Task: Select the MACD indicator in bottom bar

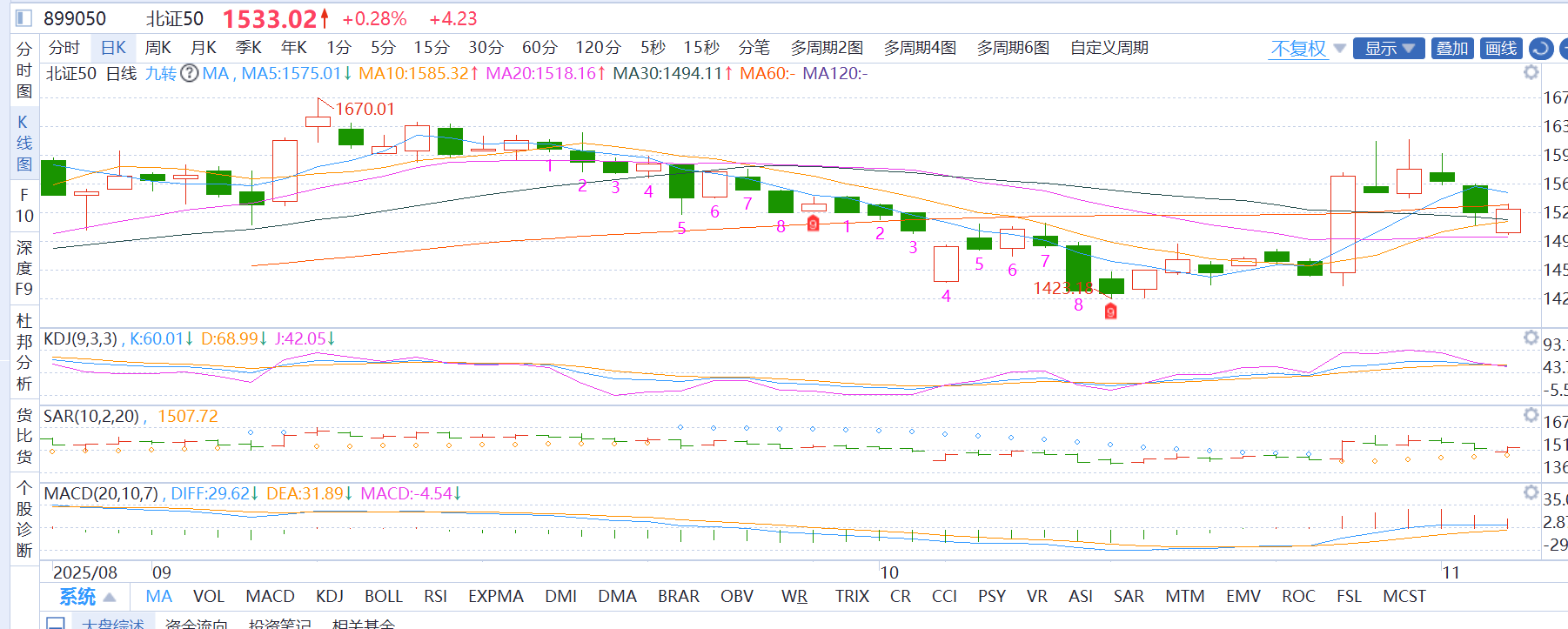Action: tap(271, 597)
